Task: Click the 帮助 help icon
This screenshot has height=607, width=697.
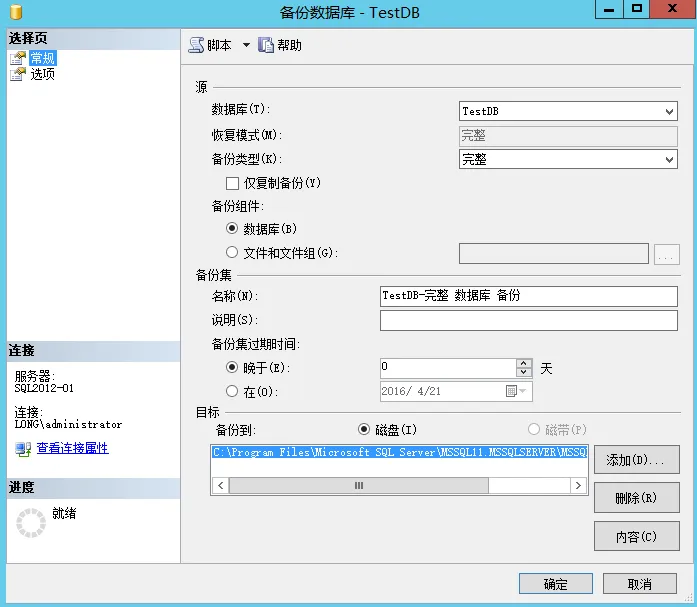Action: [x=266, y=45]
